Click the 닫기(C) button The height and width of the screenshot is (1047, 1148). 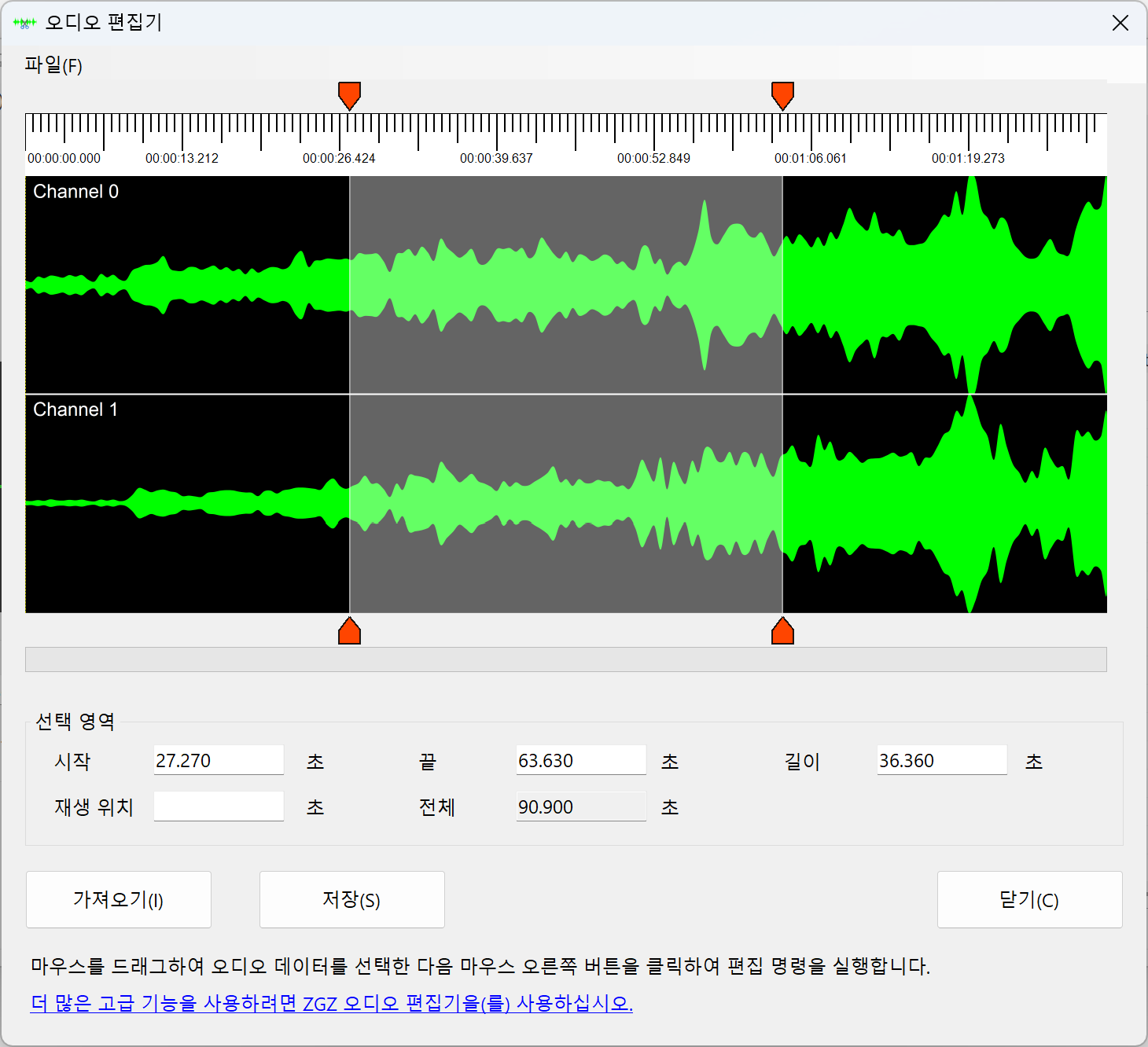(1030, 899)
